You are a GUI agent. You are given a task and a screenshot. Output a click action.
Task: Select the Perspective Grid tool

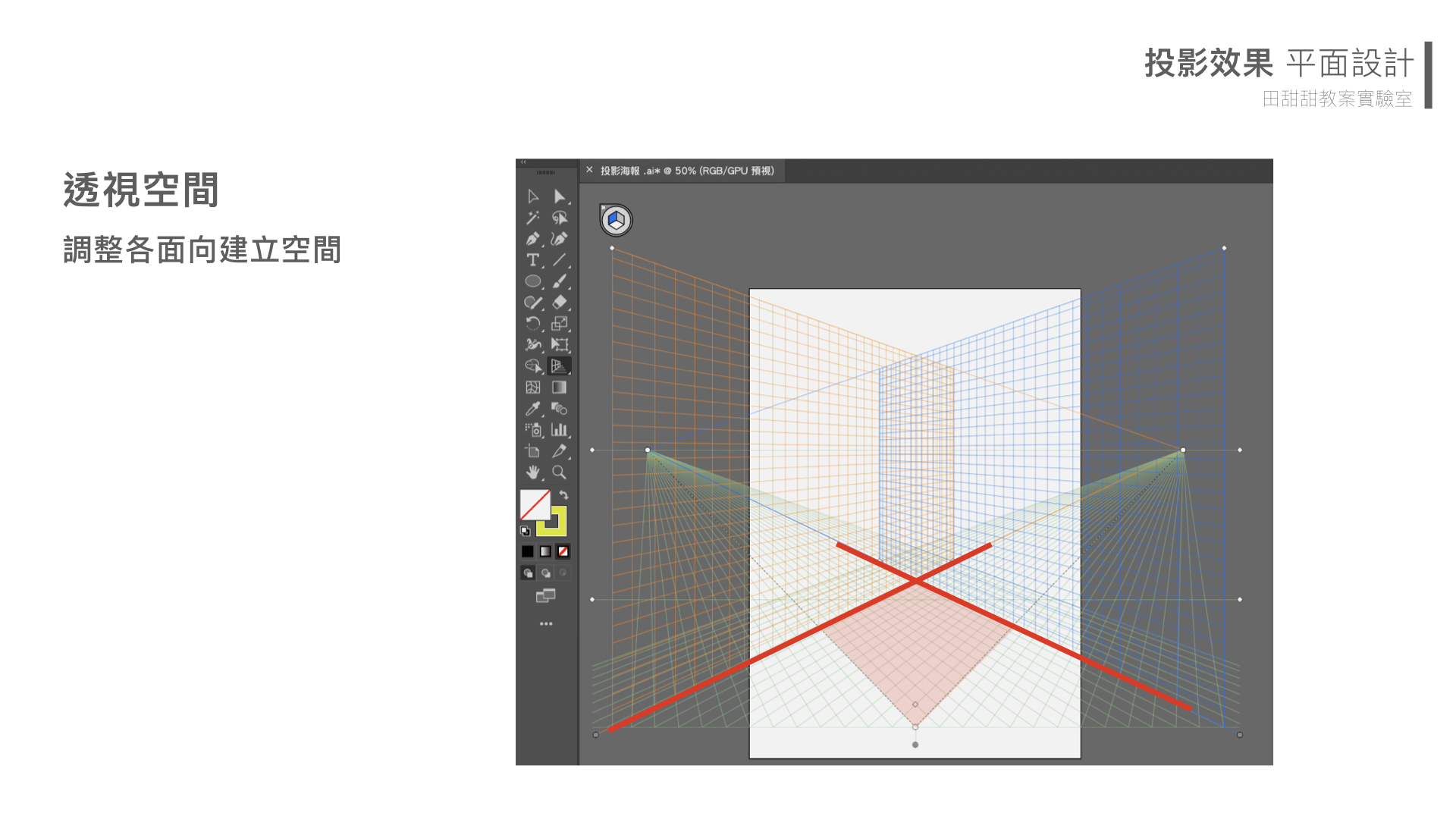click(560, 366)
